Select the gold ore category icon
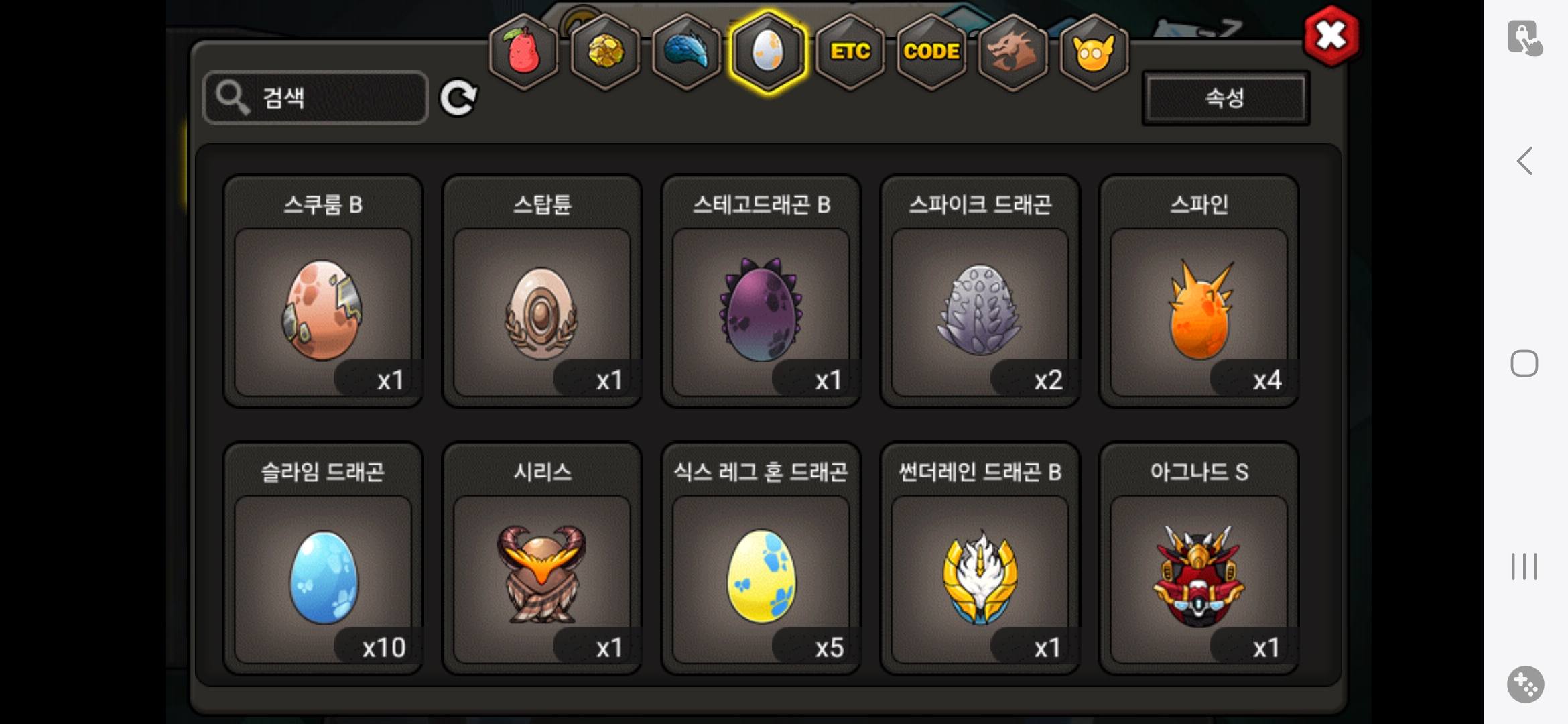 (605, 52)
